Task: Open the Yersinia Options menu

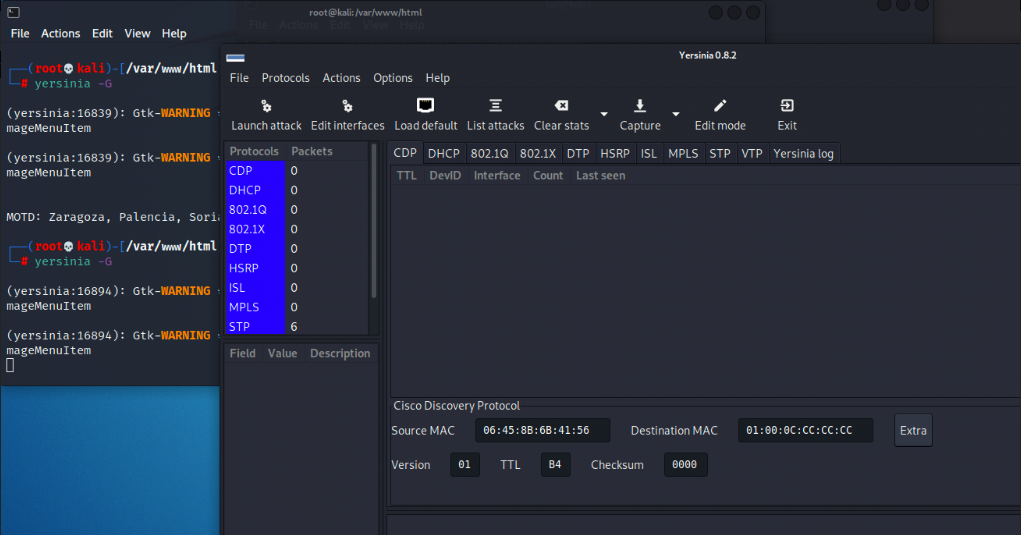Action: tap(393, 78)
